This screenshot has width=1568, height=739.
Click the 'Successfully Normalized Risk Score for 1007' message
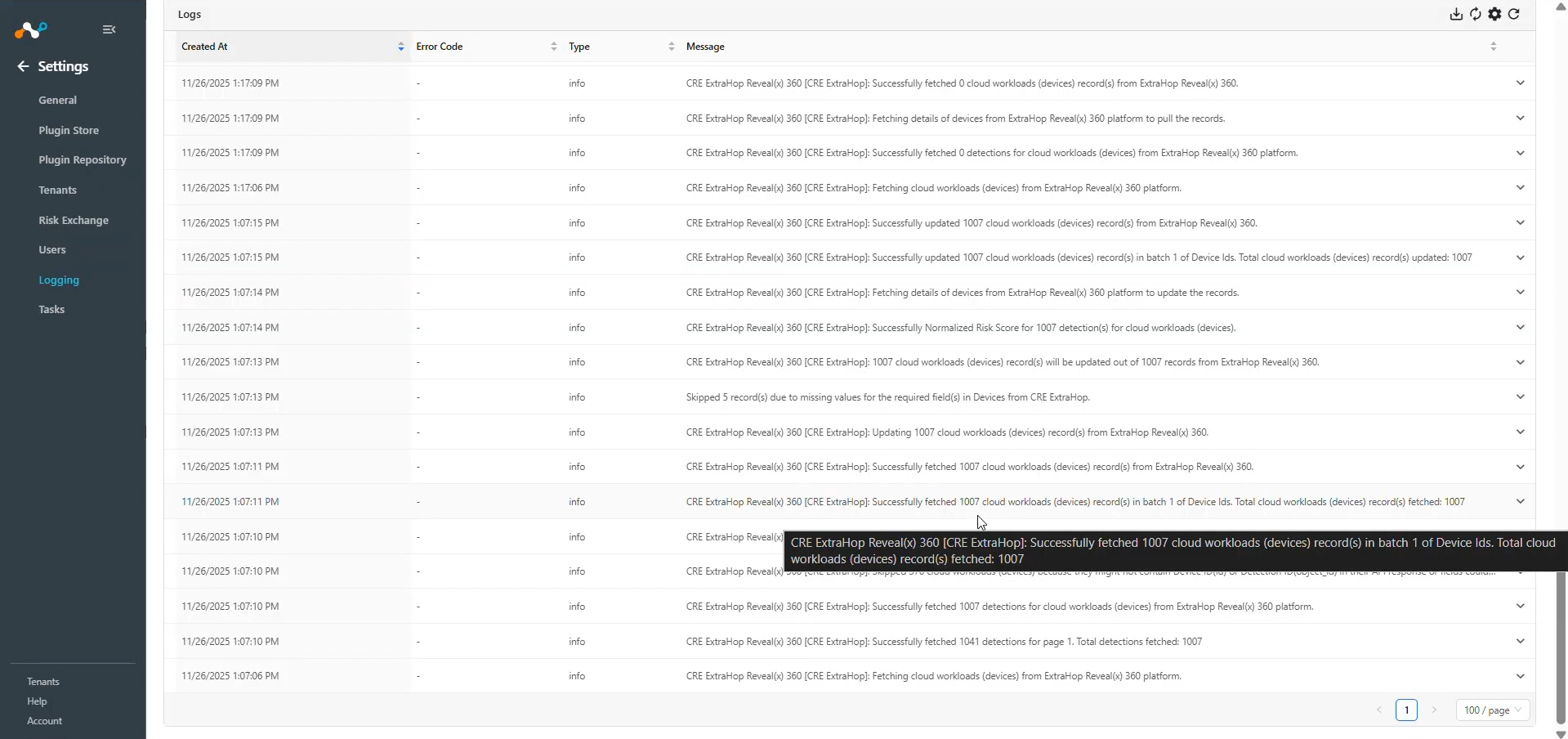coord(961,328)
